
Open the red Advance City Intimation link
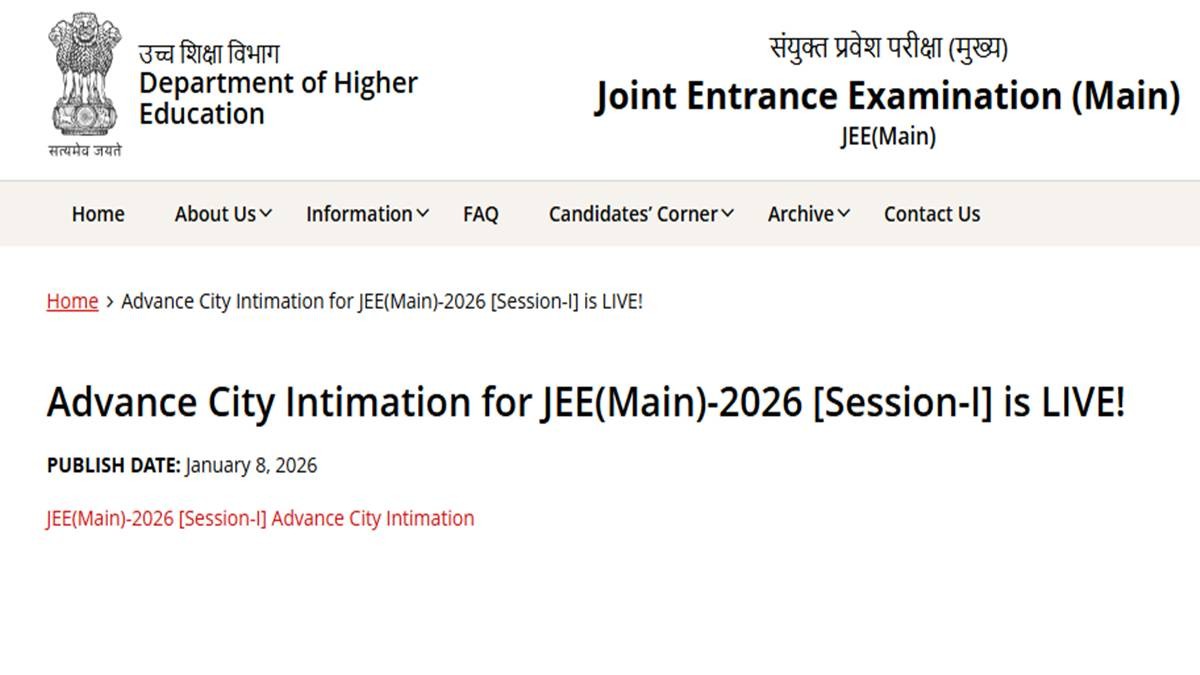(x=260, y=518)
